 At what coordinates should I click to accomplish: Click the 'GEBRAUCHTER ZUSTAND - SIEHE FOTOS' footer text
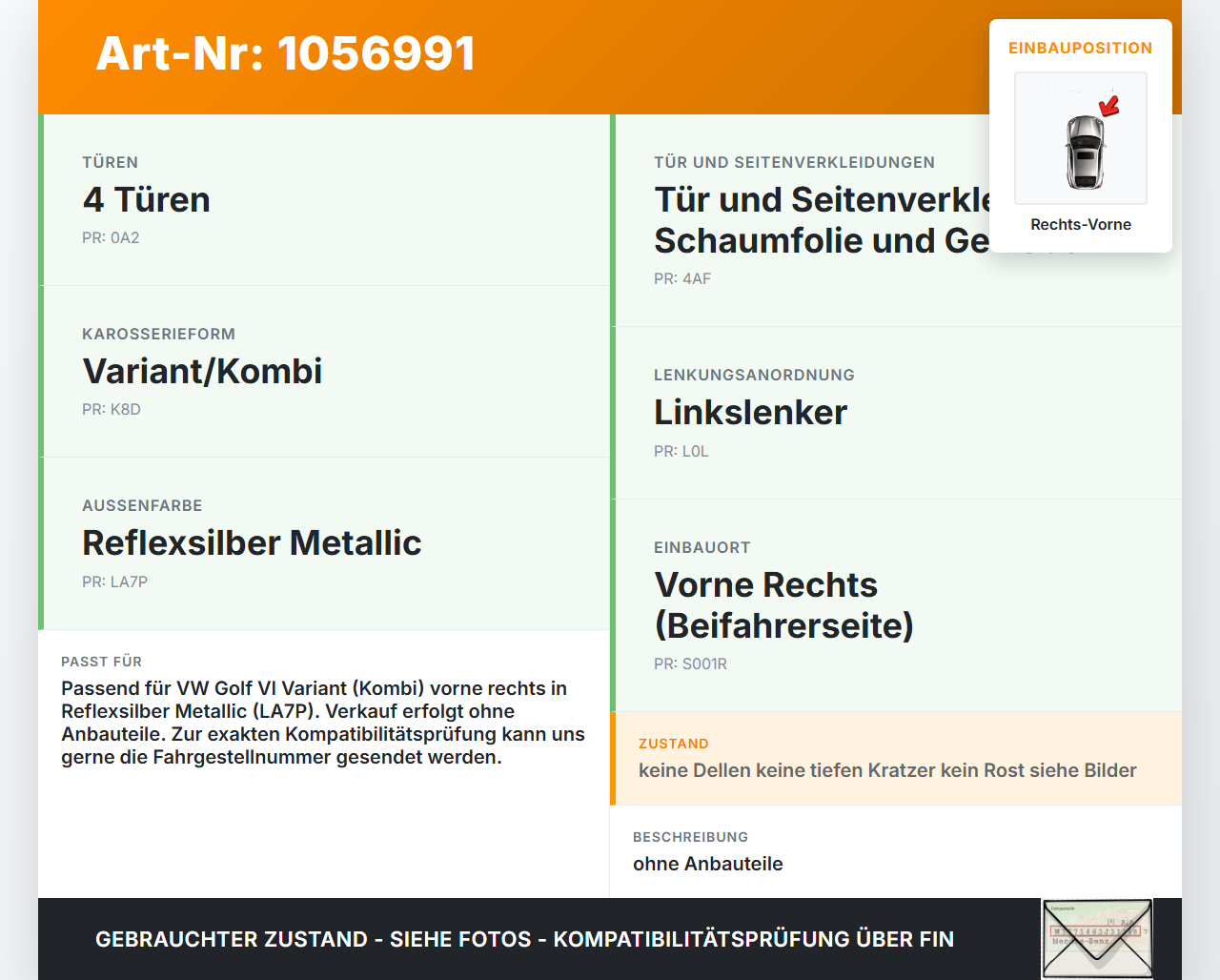(524, 939)
